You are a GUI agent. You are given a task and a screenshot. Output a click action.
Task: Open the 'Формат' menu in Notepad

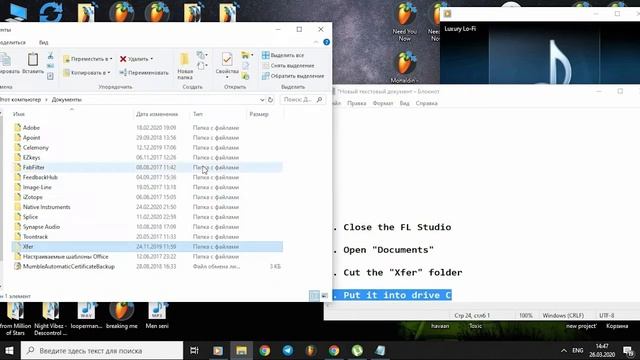[x=383, y=103]
